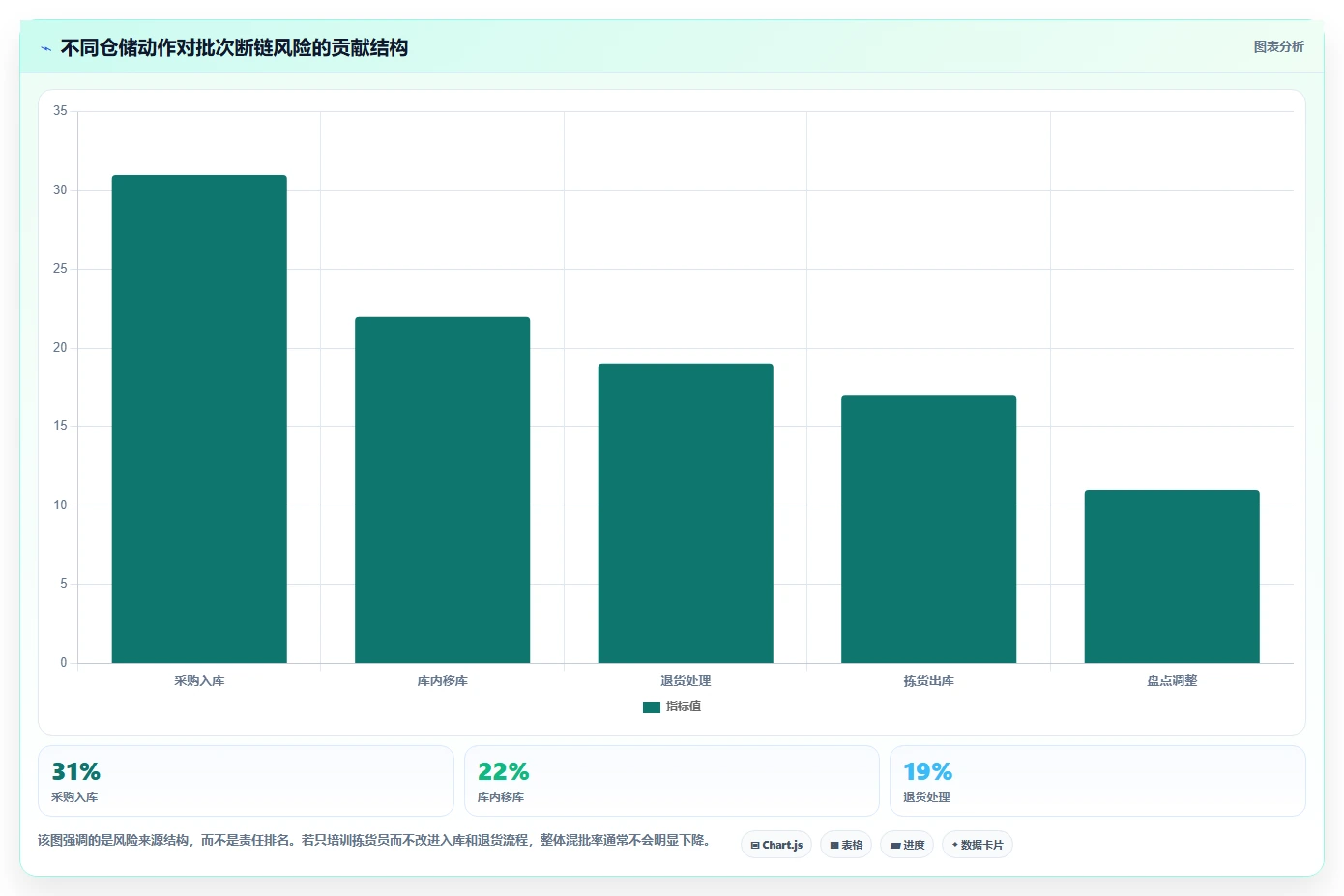Click the chart title 不同仓储动作对批次断链风险的贡献结构

[x=234, y=47]
